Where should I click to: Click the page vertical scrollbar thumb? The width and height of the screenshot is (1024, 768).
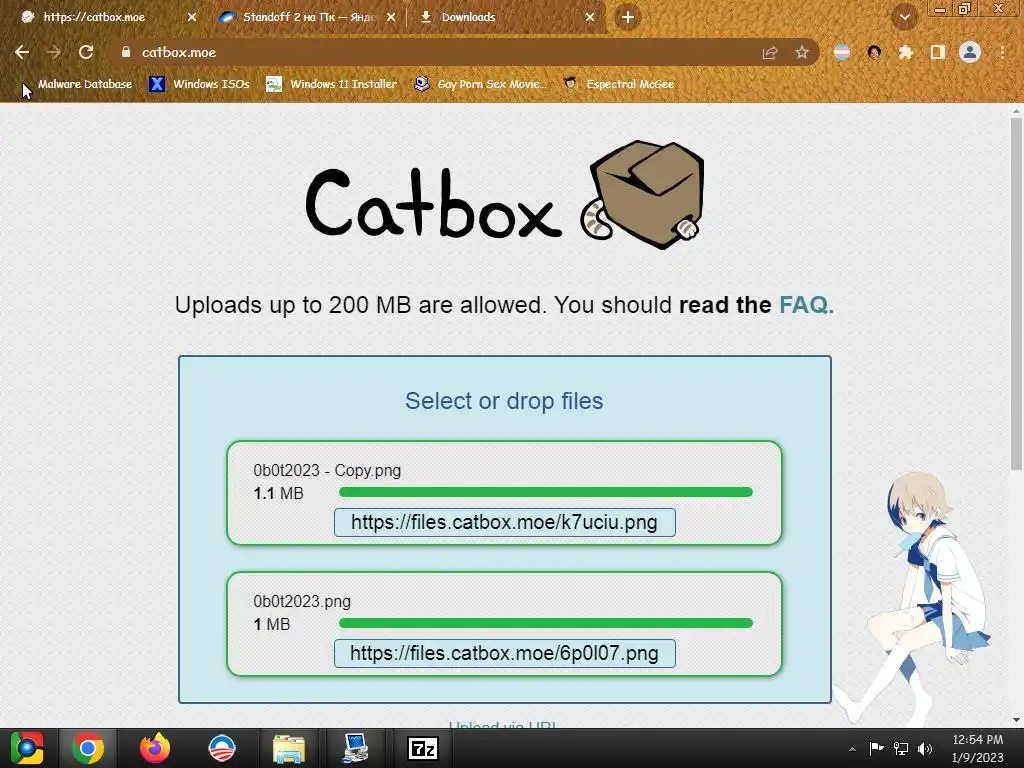coord(1016,294)
